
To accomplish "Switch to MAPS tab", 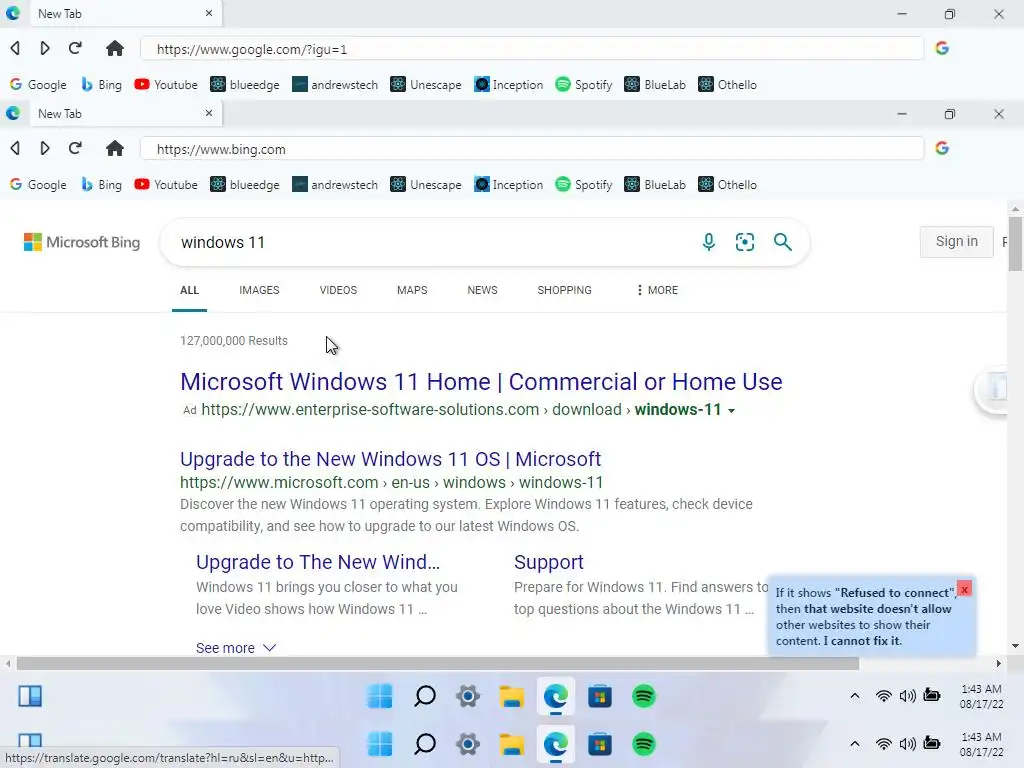I will point(412,290).
